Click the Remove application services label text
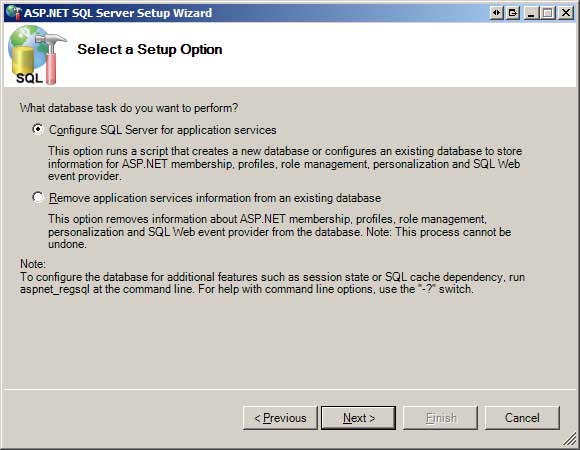The width and height of the screenshot is (580, 450). pos(215,198)
